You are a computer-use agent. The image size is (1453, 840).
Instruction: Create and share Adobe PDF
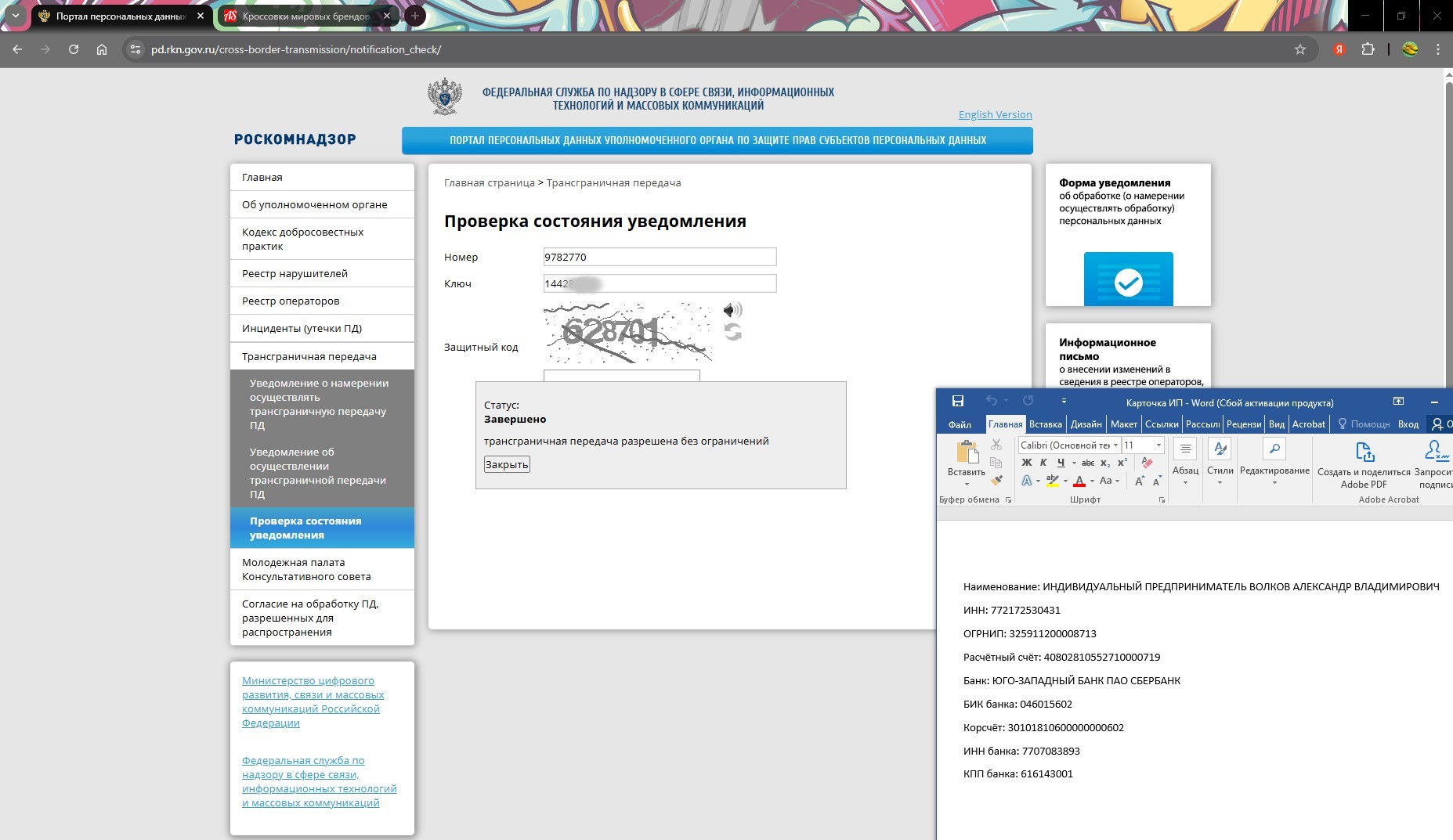[x=1364, y=463]
